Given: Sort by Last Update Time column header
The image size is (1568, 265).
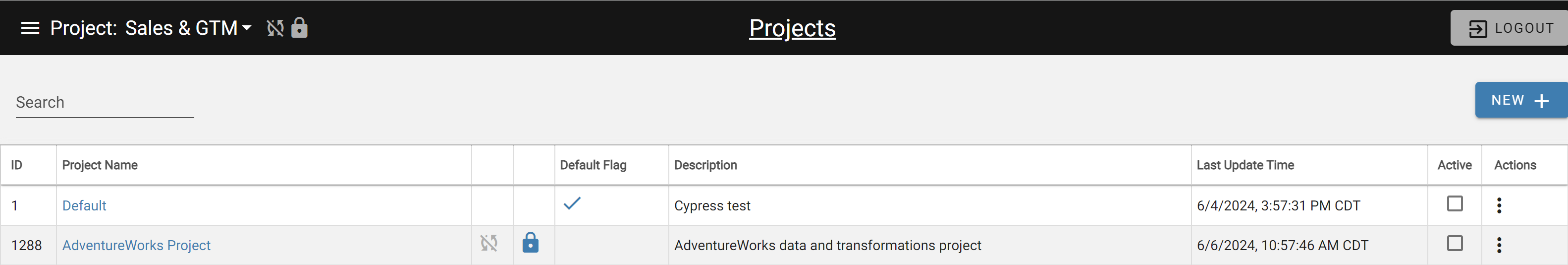Looking at the screenshot, I should point(1245,165).
